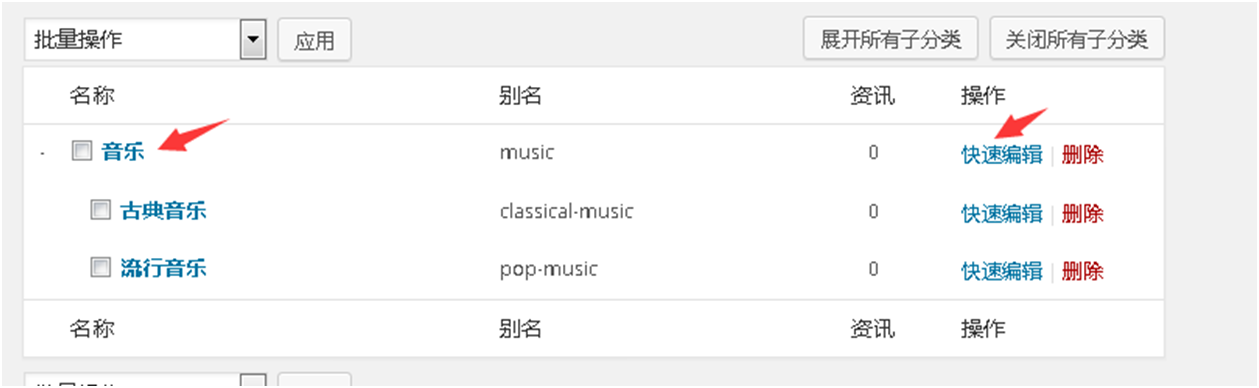Image resolution: width=1259 pixels, height=388 pixels.
Task: Click 展开所有子分类 button
Action: (891, 39)
